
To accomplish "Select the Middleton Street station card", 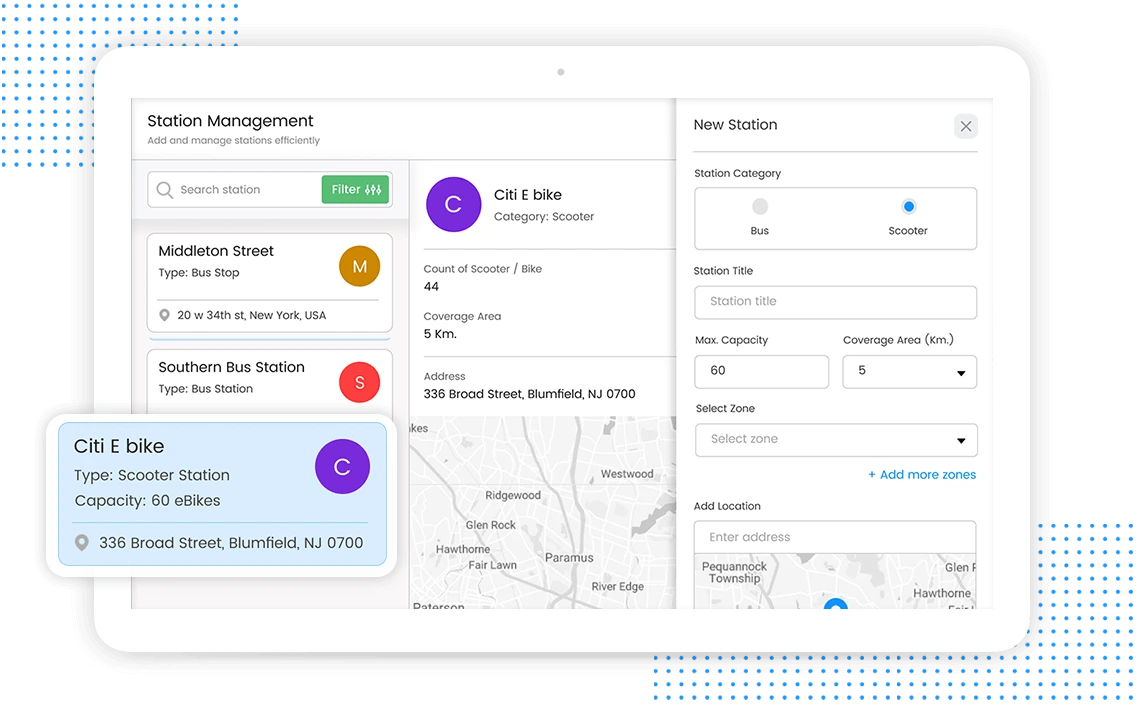I will point(269,283).
